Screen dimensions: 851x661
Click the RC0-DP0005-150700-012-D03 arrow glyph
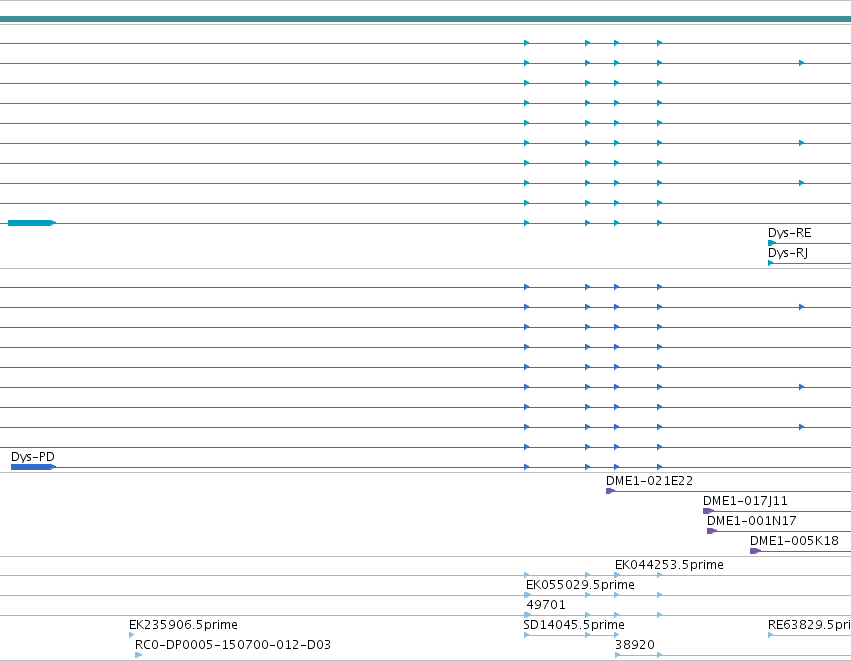pyautogui.click(x=139, y=655)
